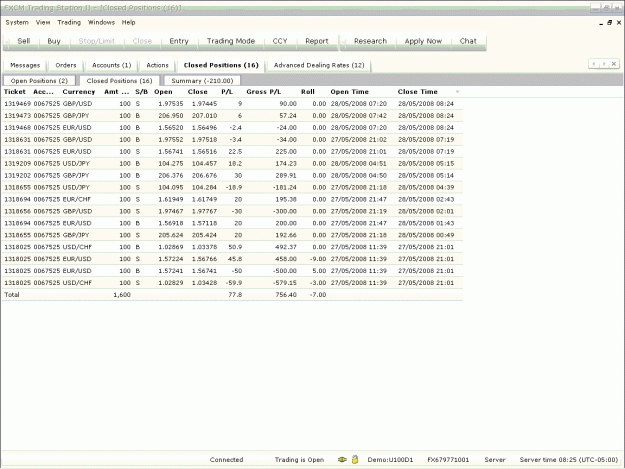
Task: Switch to the Messages tab
Action: tap(25, 65)
